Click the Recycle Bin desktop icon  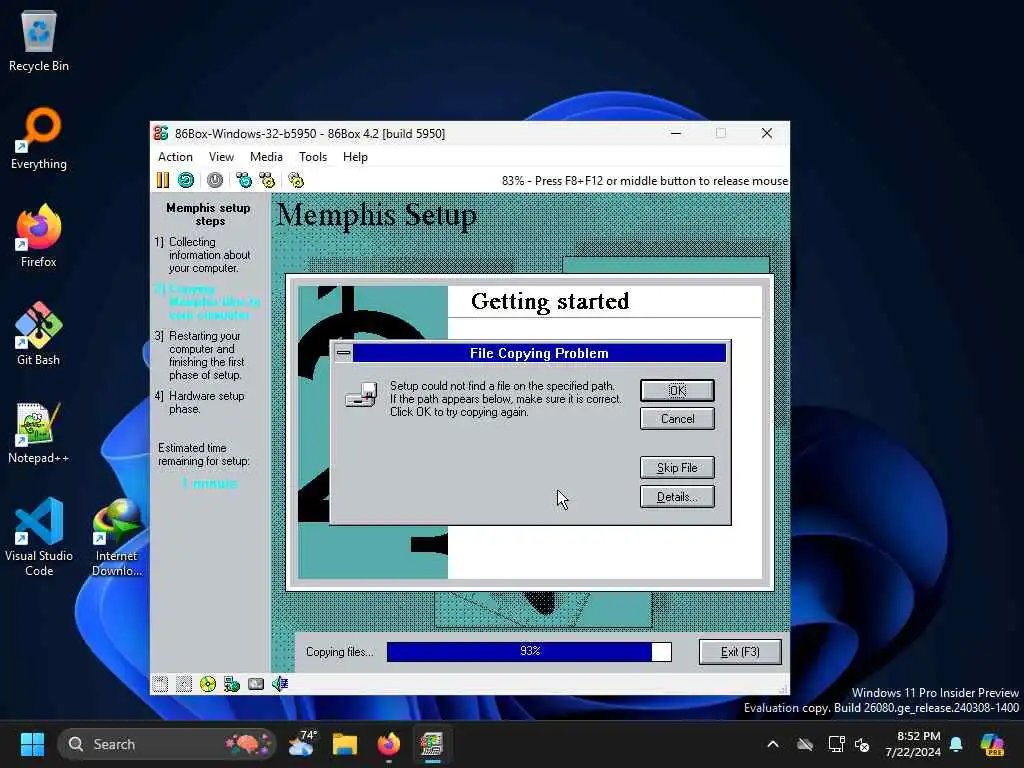click(39, 41)
